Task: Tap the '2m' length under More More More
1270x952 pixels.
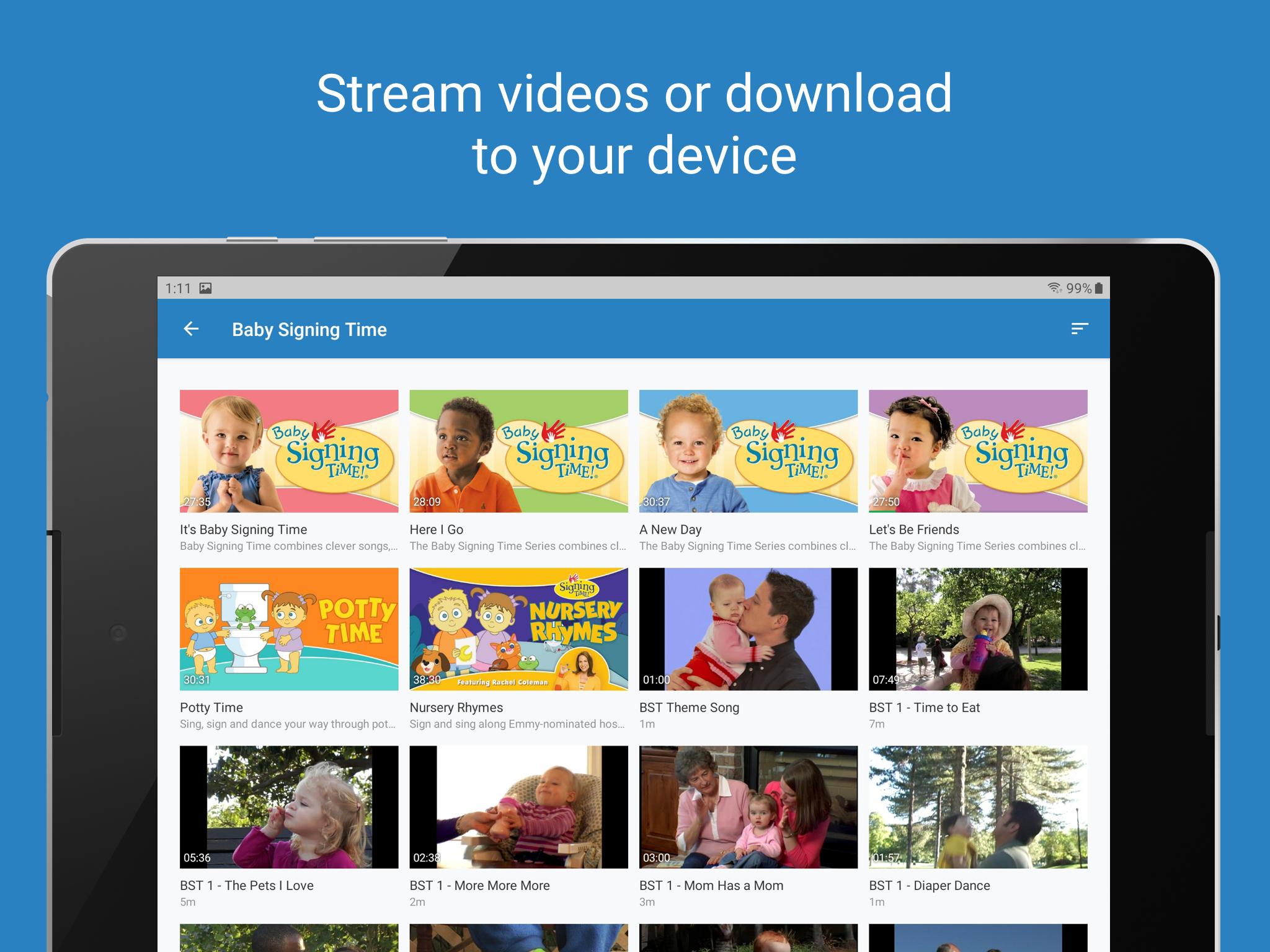Action: (x=417, y=902)
